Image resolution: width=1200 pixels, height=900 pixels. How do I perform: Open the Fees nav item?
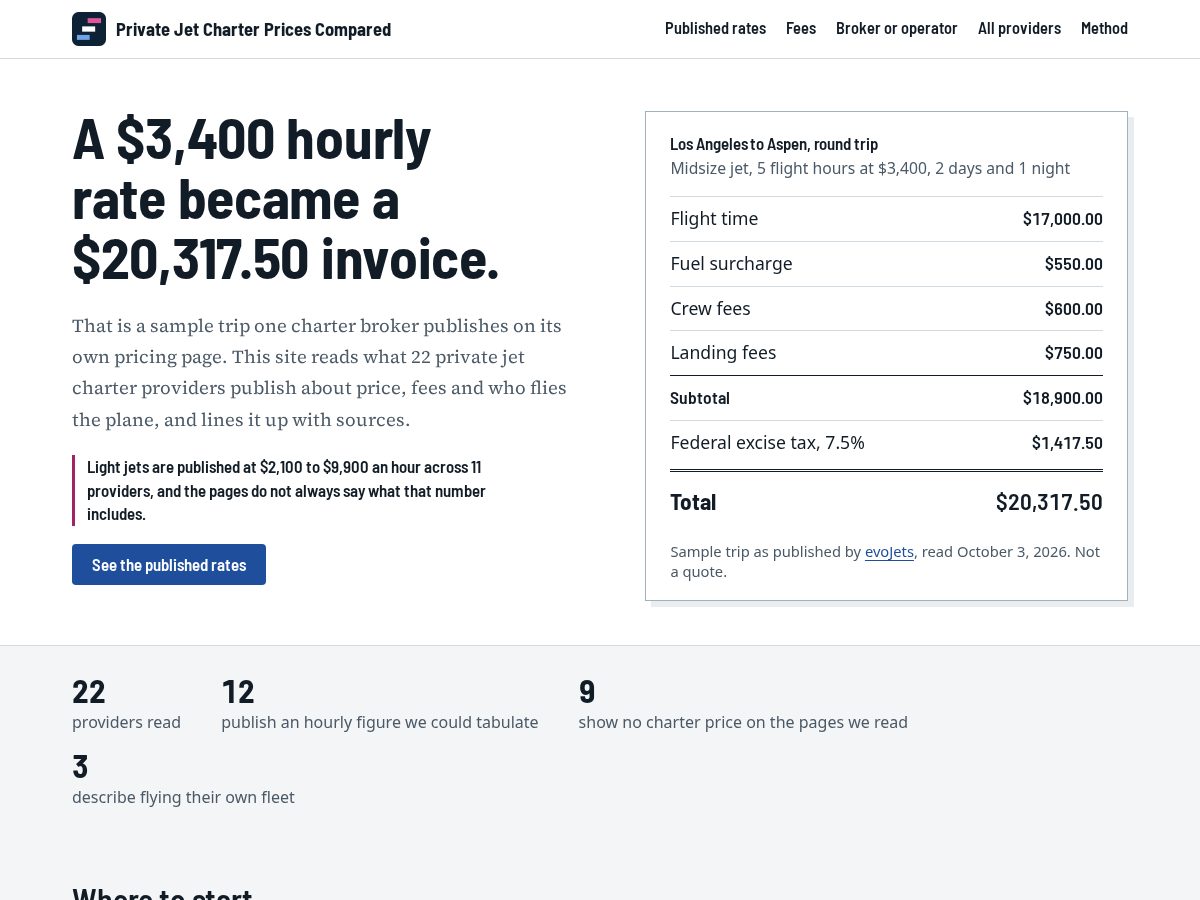[801, 28]
